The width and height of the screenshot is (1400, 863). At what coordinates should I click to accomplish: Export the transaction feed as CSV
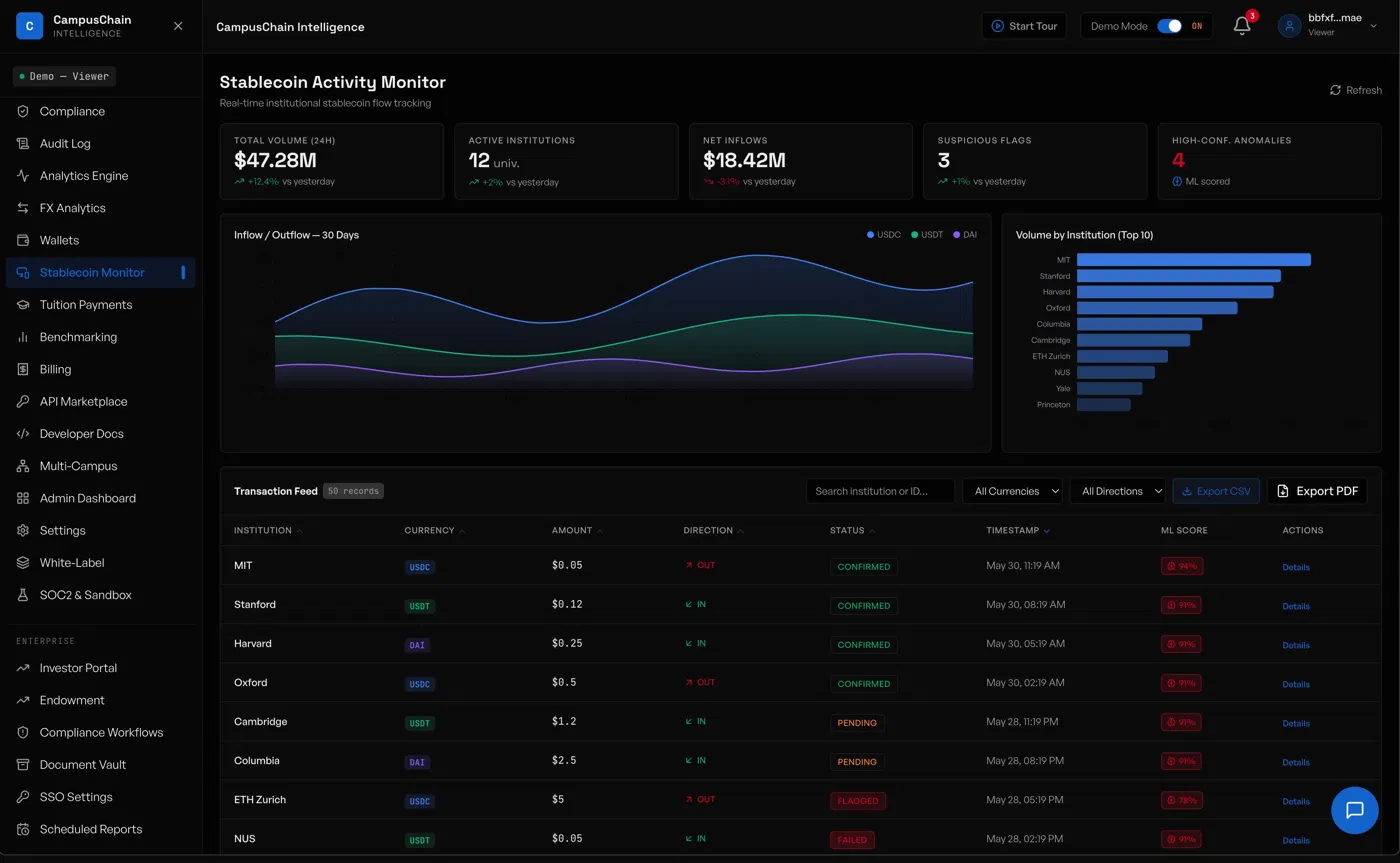[1216, 491]
